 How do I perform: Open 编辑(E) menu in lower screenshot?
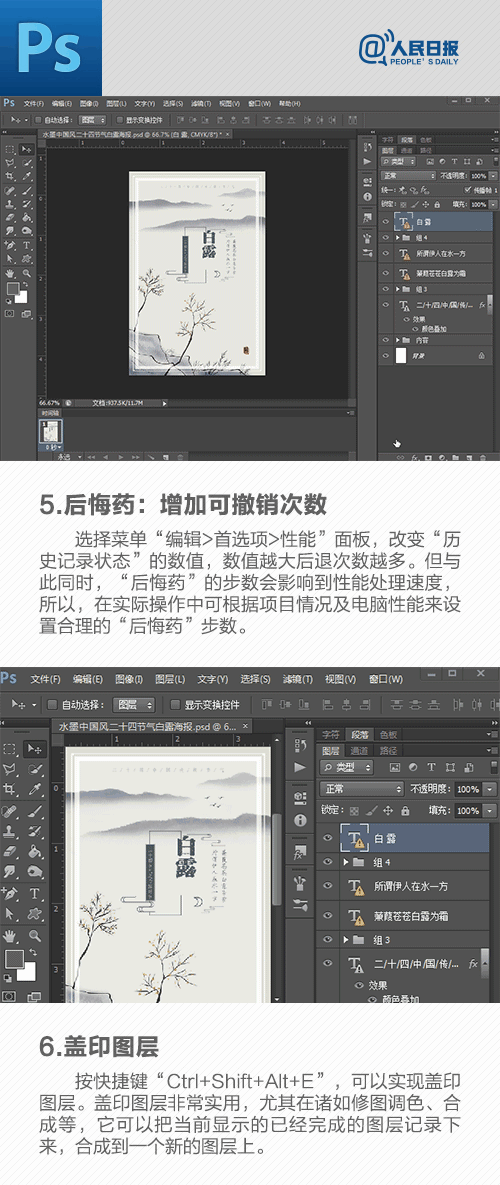pos(88,679)
